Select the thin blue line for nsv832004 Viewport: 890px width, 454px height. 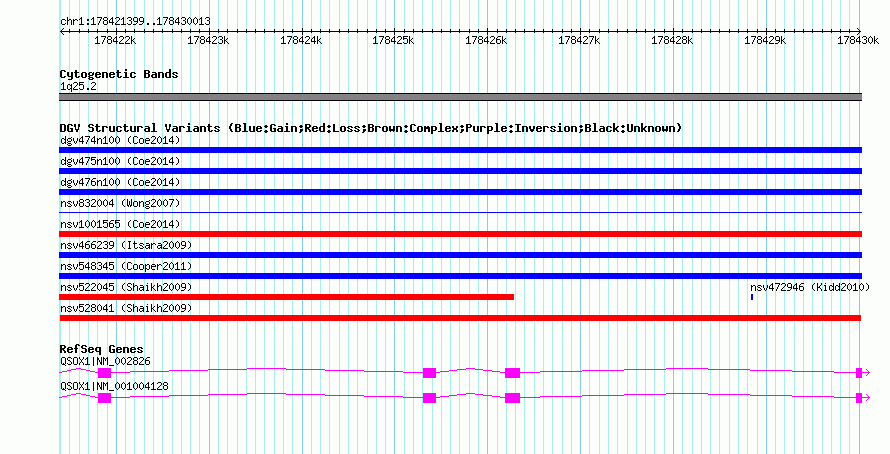460,212
